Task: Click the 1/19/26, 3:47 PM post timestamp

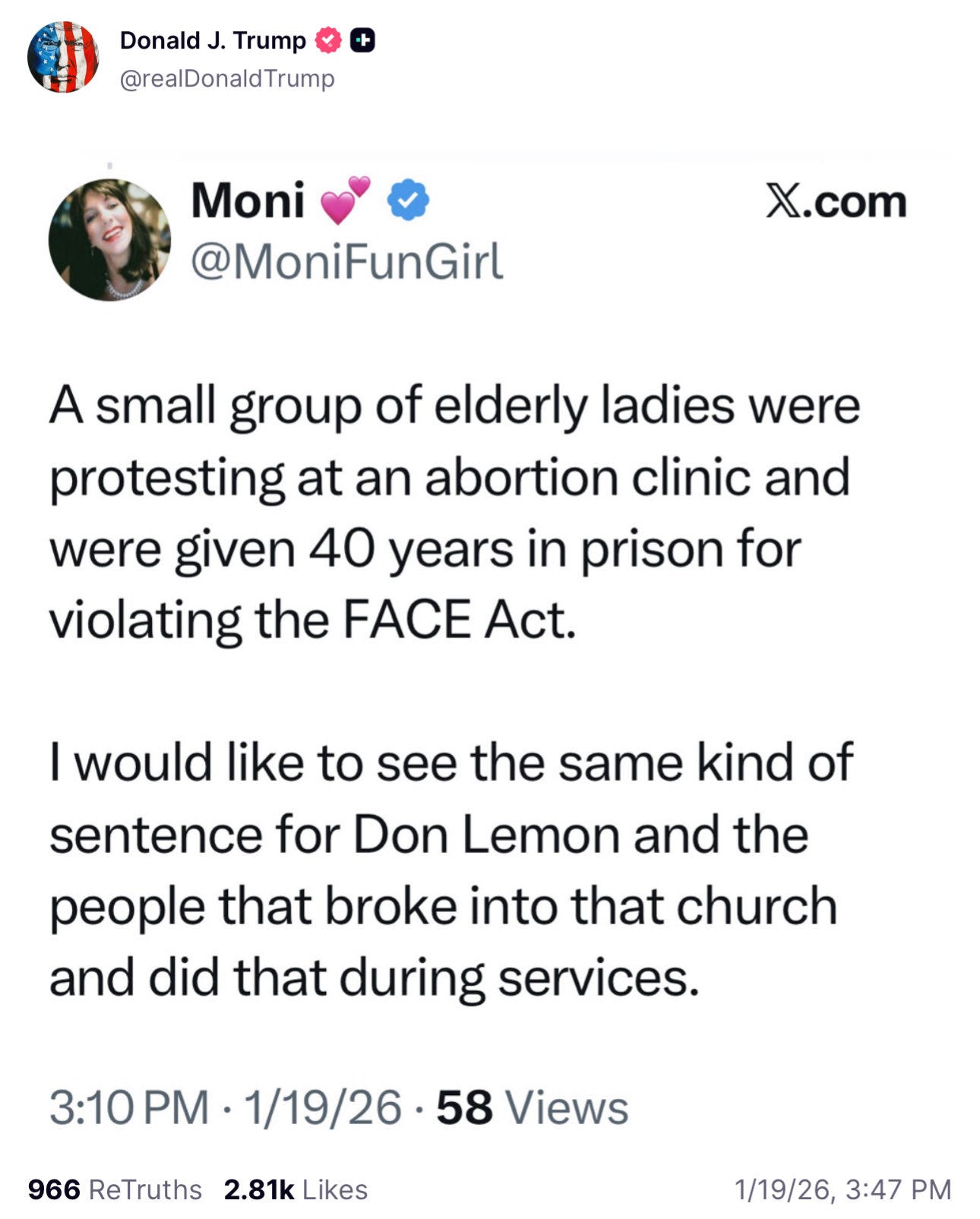Action: click(x=842, y=1189)
